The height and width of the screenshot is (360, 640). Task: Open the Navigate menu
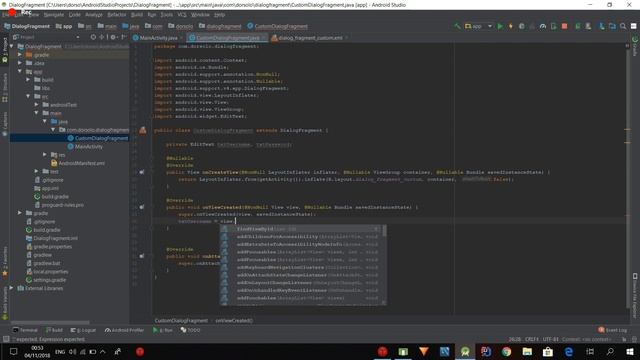(x=53, y=15)
